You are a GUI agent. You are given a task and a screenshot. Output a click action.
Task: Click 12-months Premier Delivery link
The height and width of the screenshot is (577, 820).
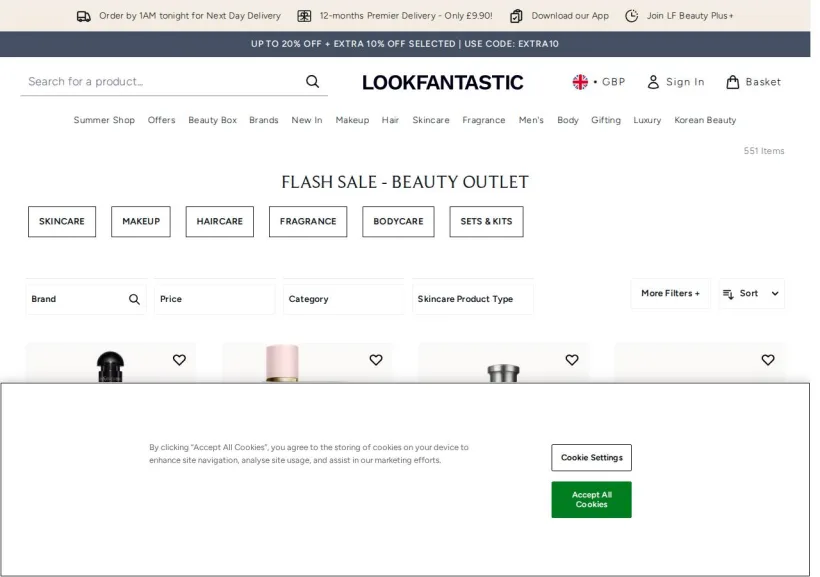pyautogui.click(x=406, y=16)
